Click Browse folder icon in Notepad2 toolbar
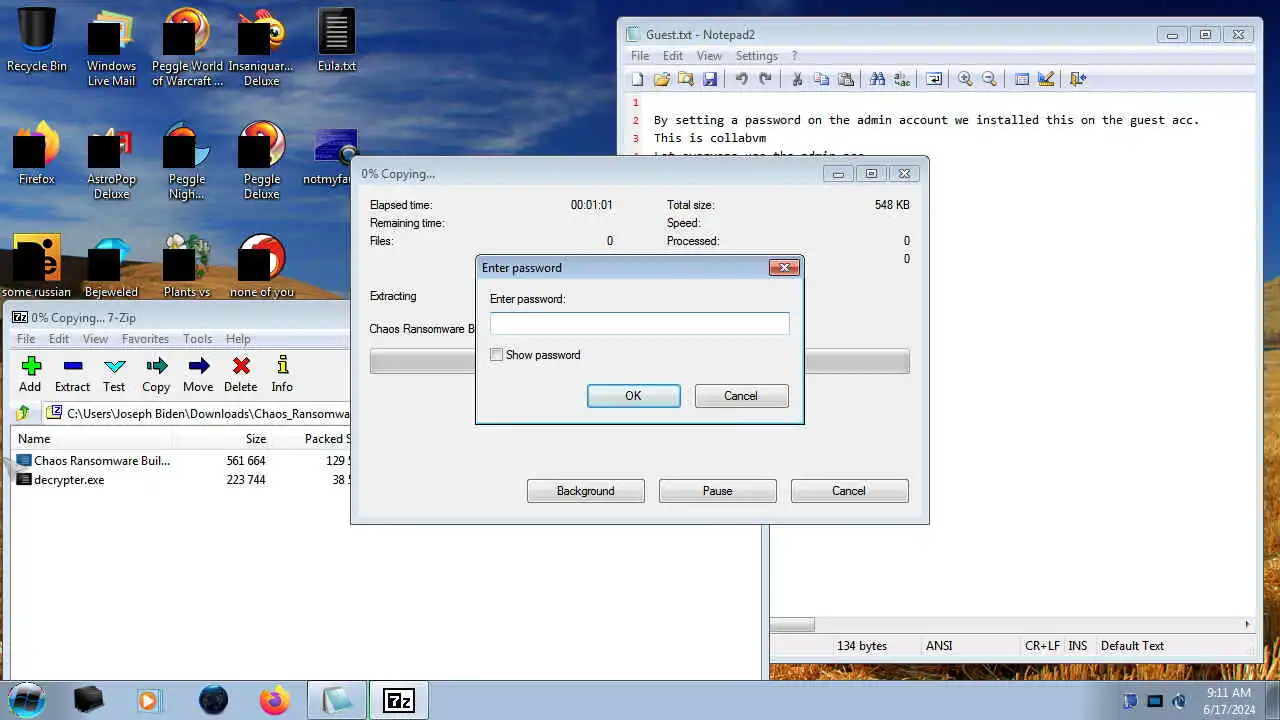The height and width of the screenshot is (720, 1280). [x=685, y=79]
